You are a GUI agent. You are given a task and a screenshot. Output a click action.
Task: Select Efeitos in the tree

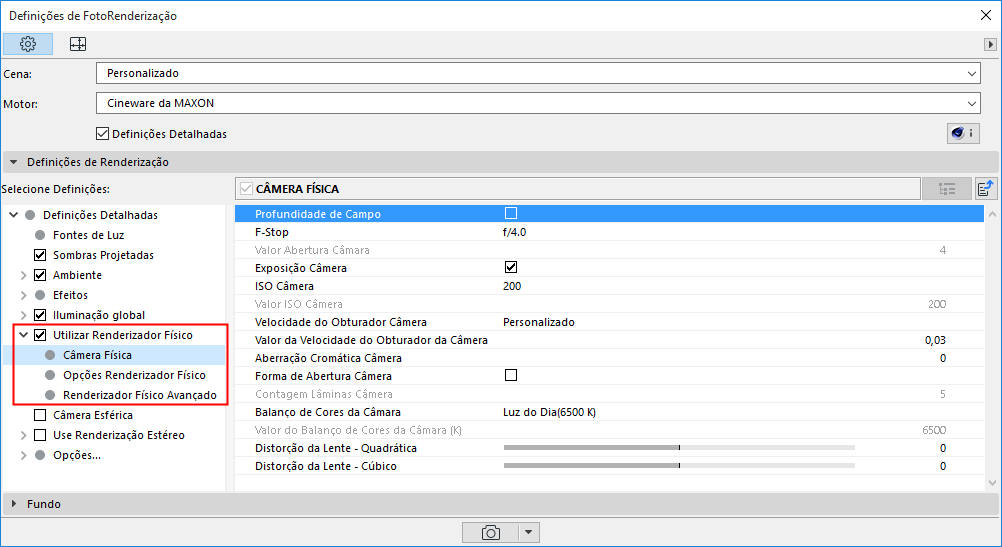70,295
